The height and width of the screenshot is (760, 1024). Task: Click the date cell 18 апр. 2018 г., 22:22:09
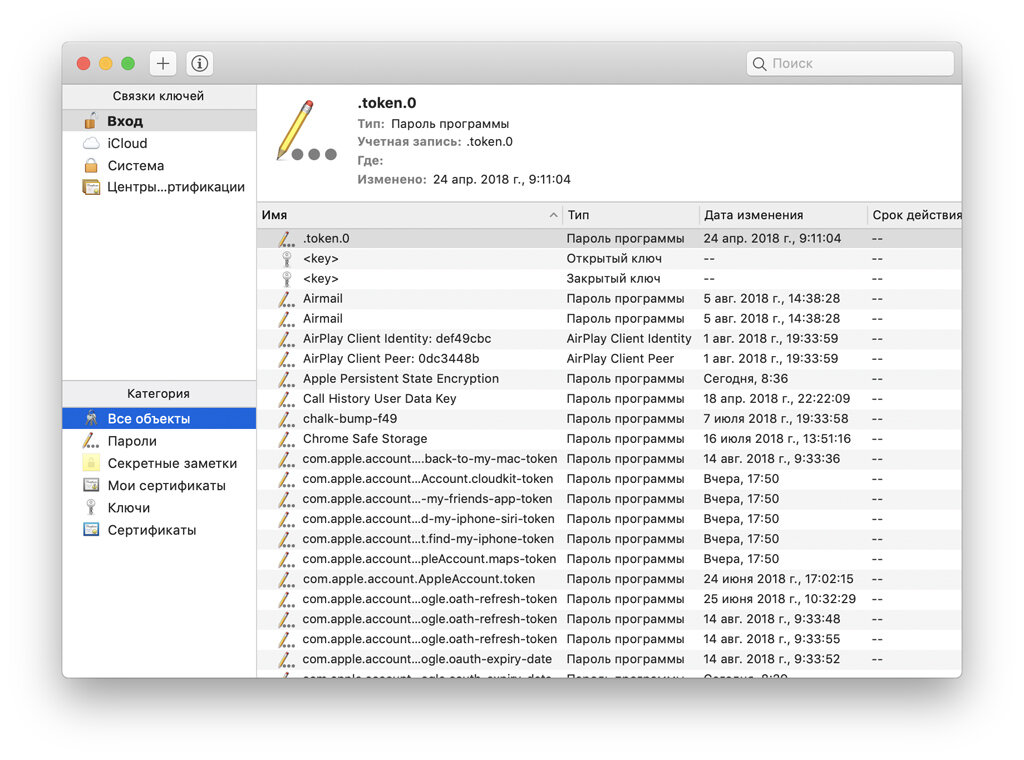[x=776, y=399]
